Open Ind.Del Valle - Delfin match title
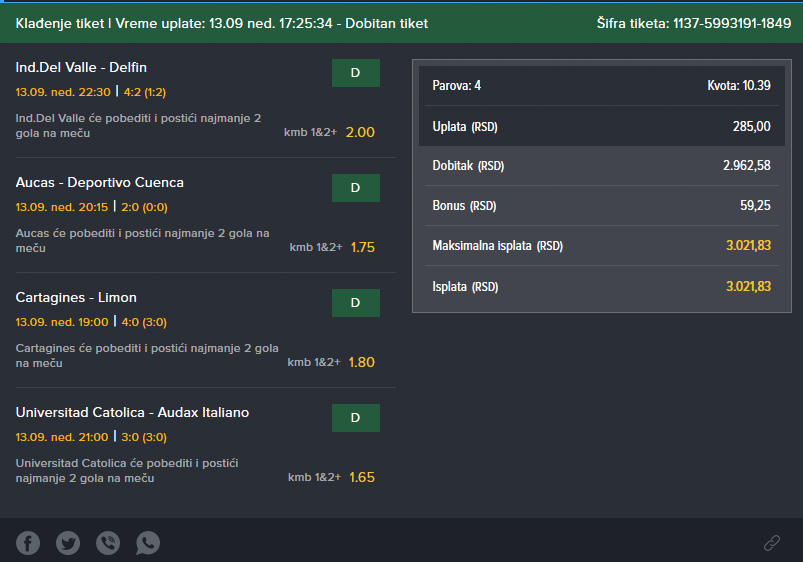The height and width of the screenshot is (562, 803). 81,68
